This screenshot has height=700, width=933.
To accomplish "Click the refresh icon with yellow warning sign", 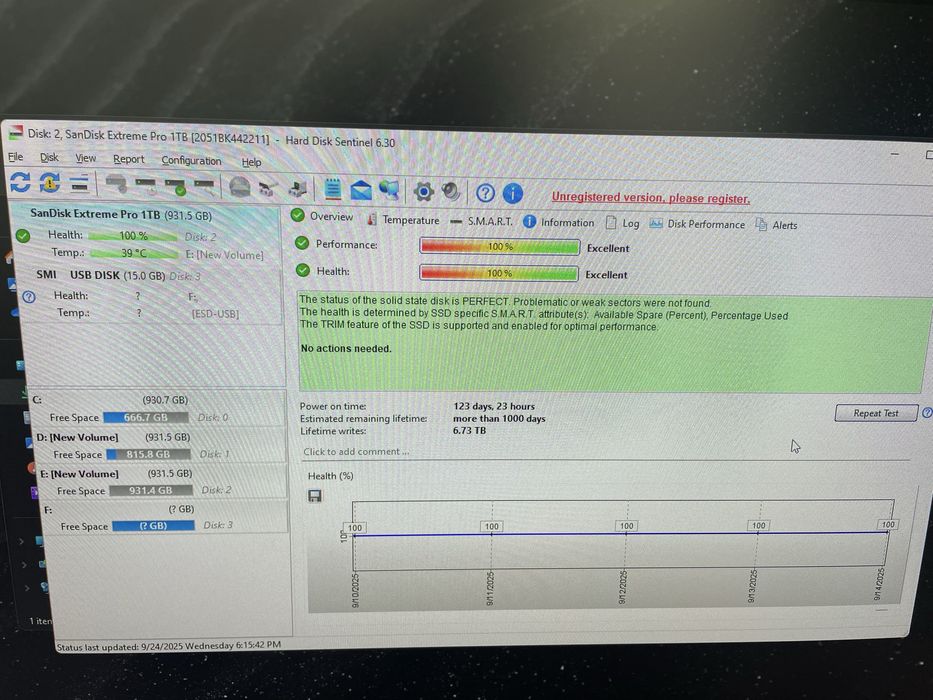I will pyautogui.click(x=50, y=183).
